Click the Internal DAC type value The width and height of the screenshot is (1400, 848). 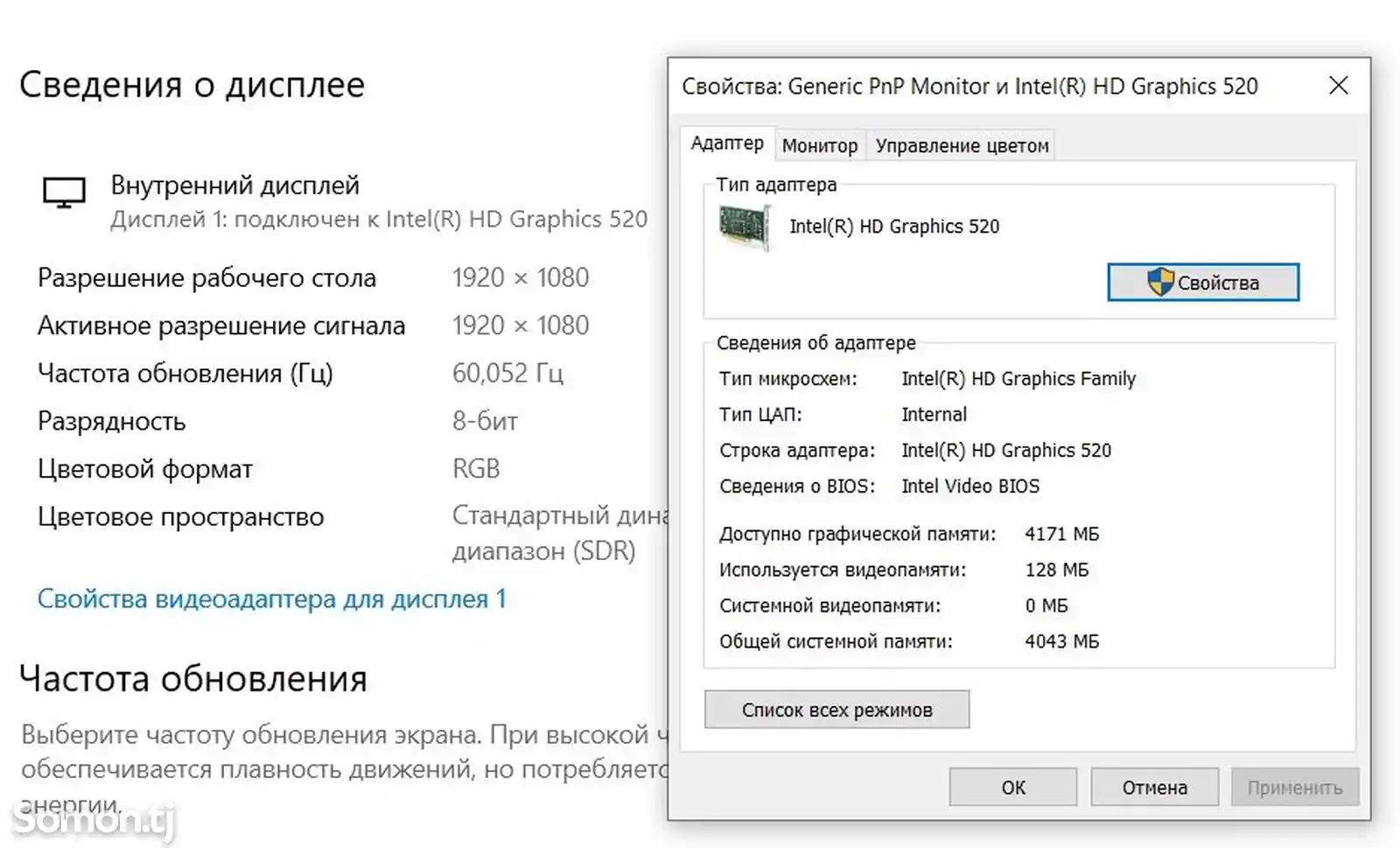click(x=934, y=415)
